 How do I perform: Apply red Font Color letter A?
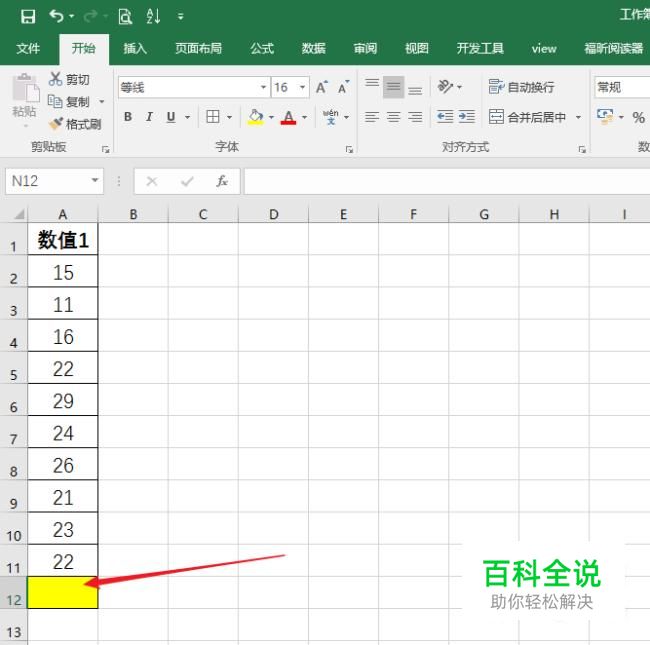[x=289, y=117]
